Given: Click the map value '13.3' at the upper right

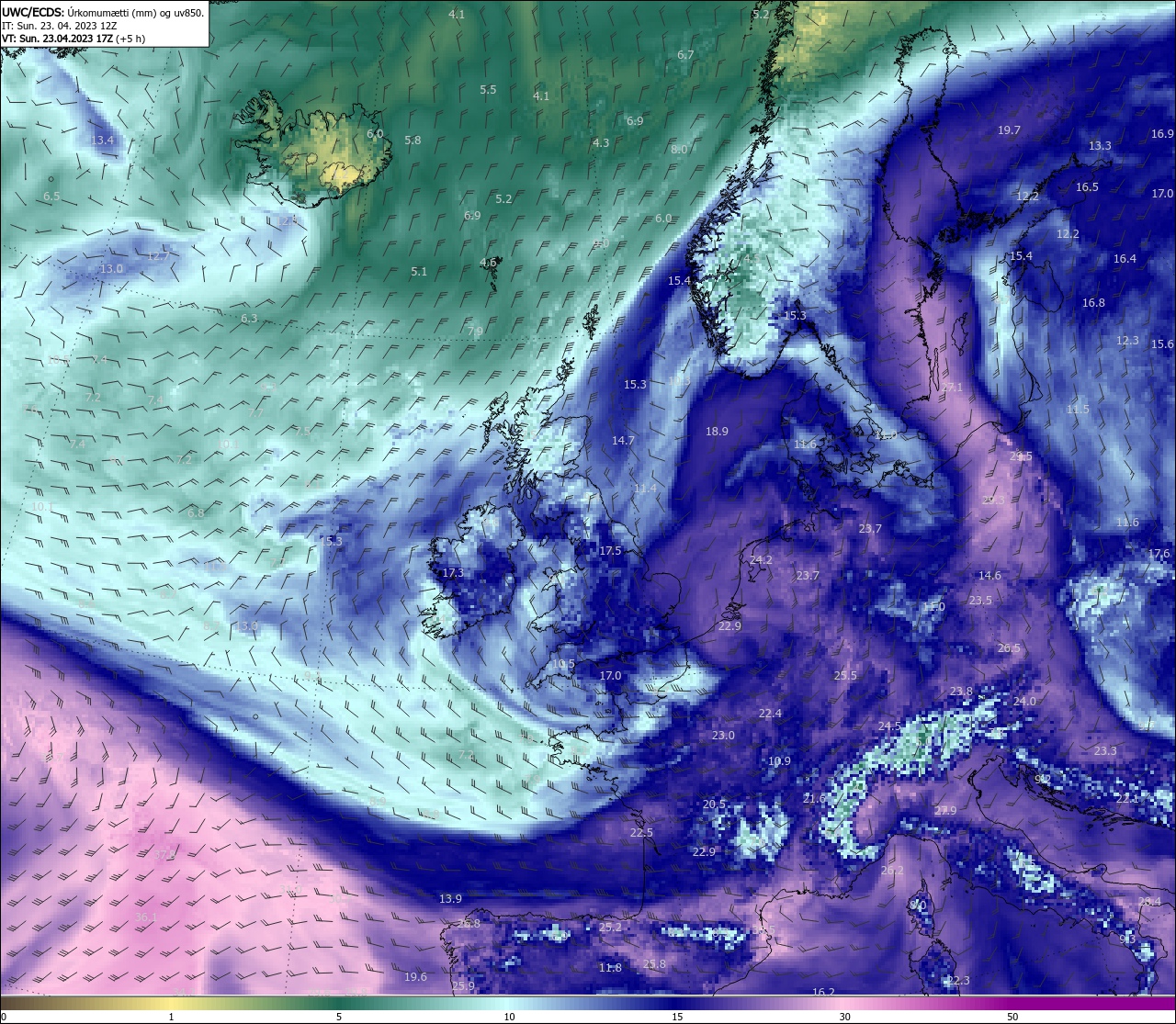Looking at the screenshot, I should 1100,146.
